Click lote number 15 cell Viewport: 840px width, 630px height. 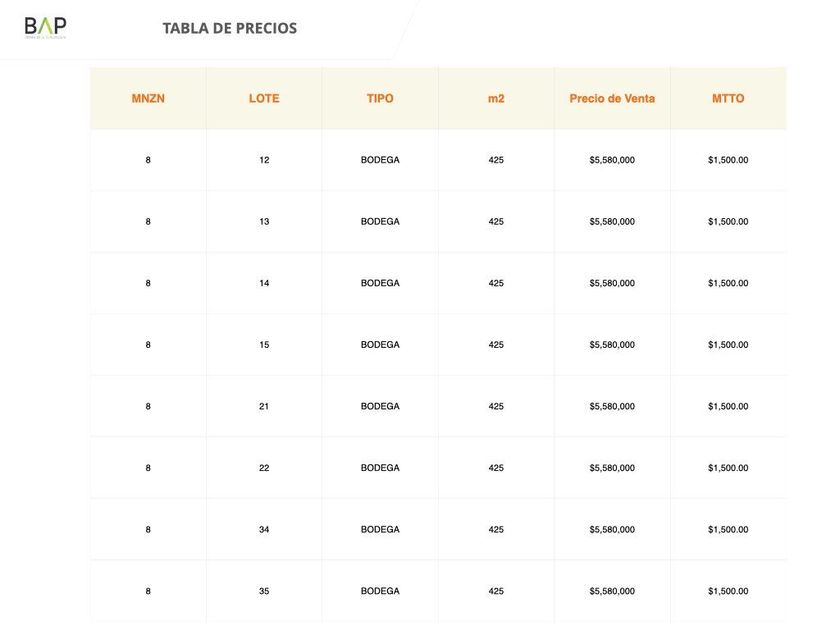[264, 345]
